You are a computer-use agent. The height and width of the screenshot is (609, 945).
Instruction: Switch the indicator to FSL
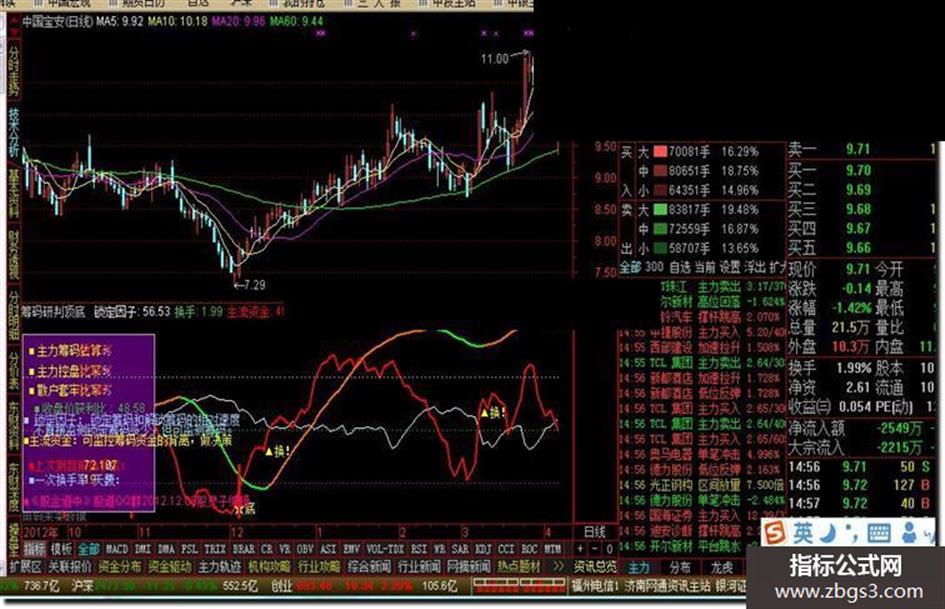pos(189,549)
